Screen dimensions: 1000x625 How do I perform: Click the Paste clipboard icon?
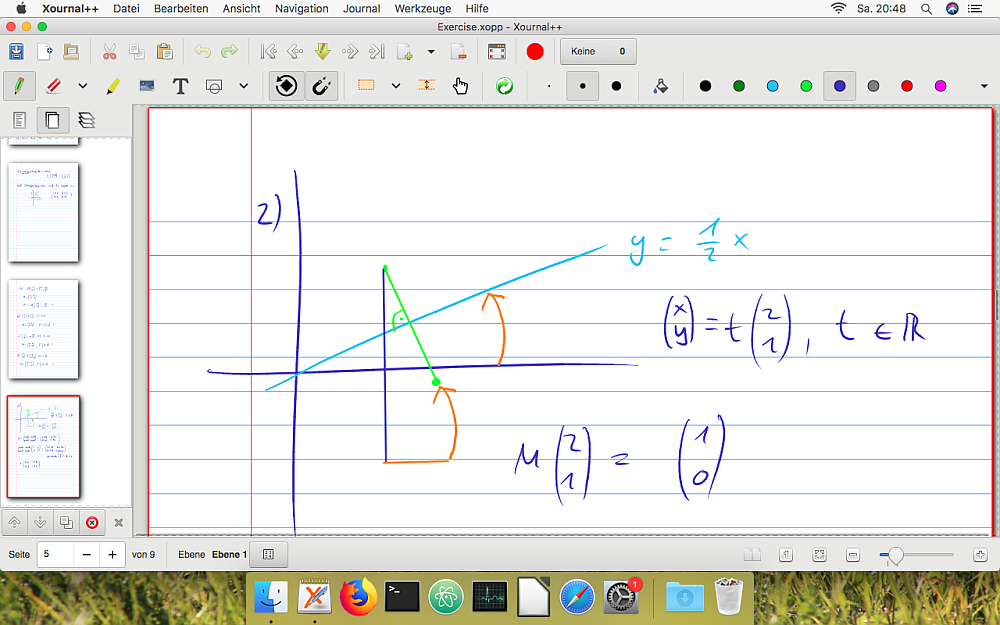(165, 52)
